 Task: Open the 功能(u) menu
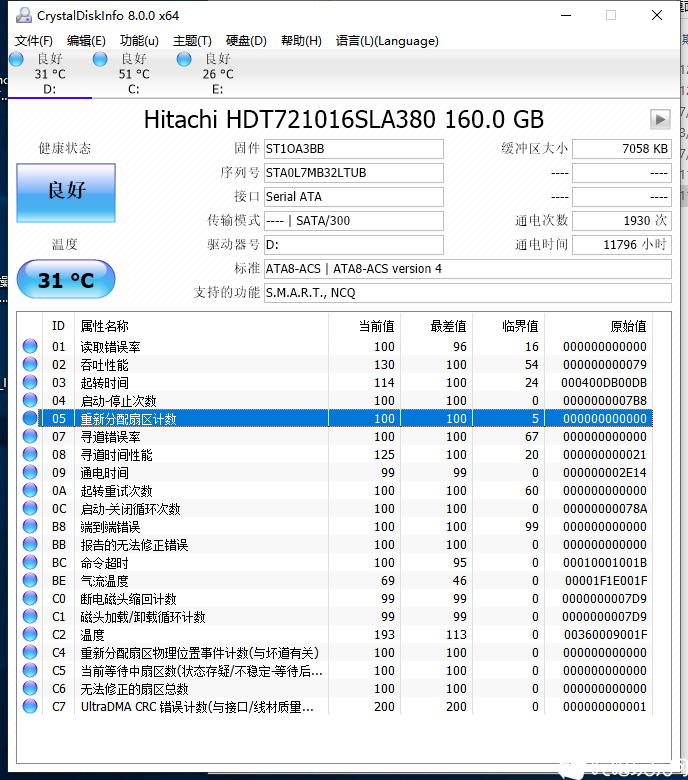coord(139,41)
